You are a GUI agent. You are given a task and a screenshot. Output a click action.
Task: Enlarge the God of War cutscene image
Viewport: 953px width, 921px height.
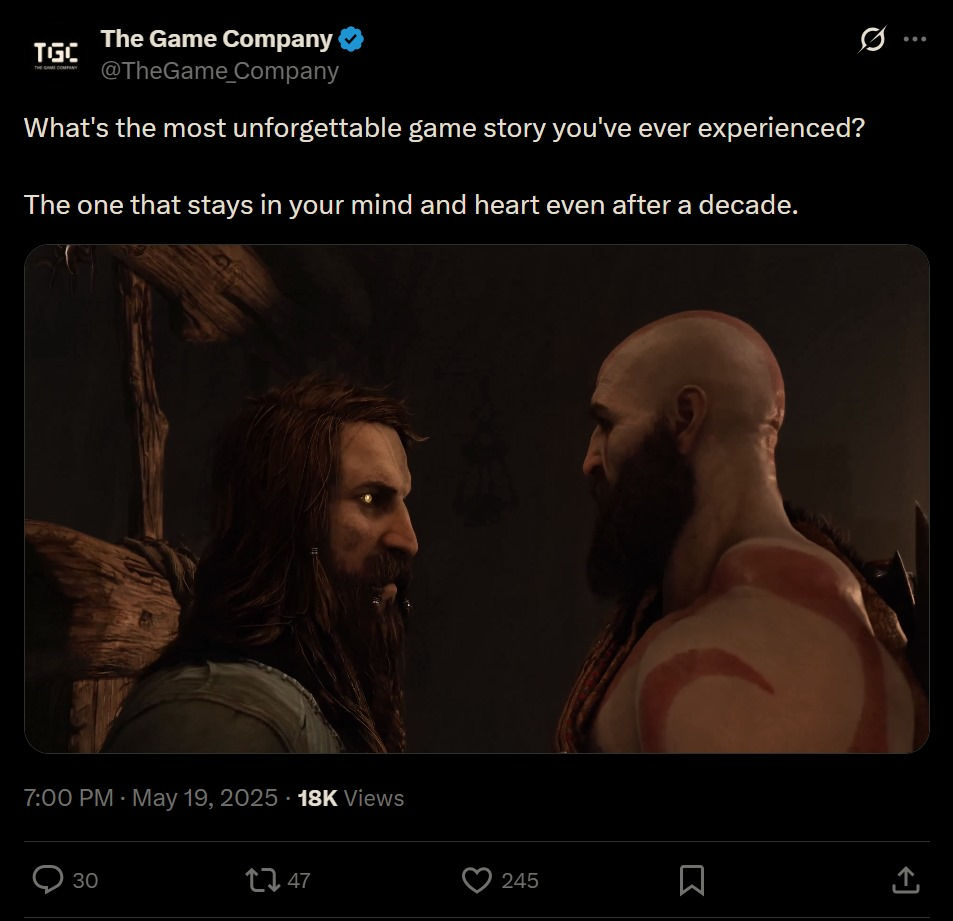pyautogui.click(x=476, y=497)
